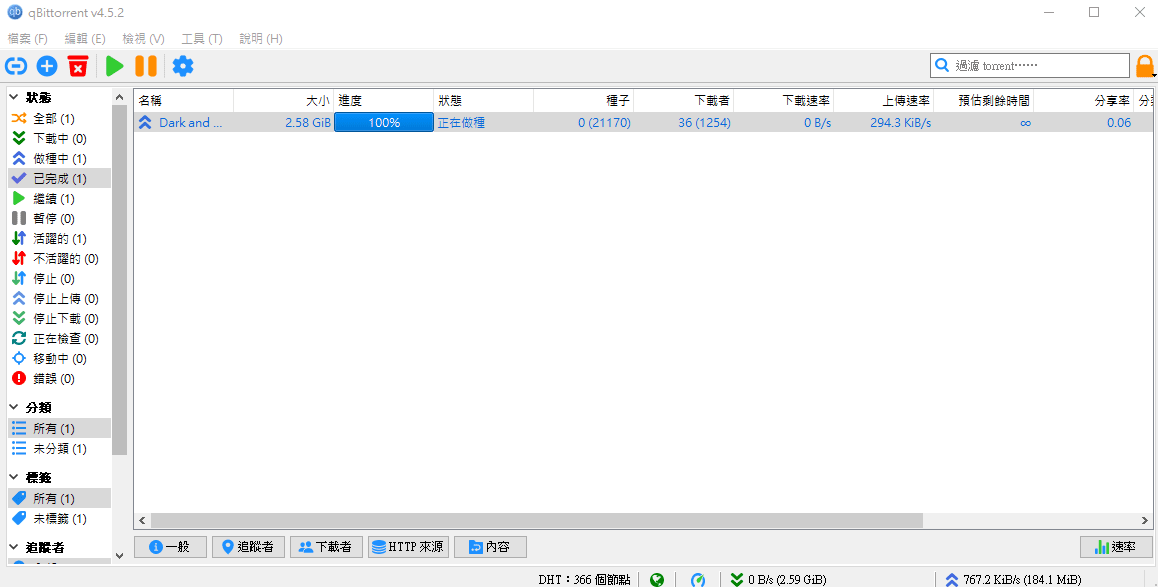The height and width of the screenshot is (587, 1158).
Task: Sort by the 上傳速率 column header
Action: [x=883, y=101]
